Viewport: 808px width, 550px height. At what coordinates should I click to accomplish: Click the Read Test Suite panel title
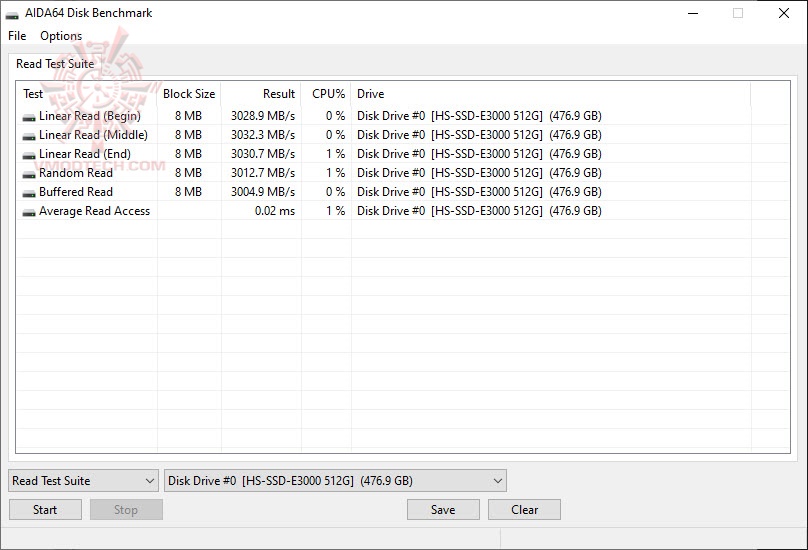[55, 64]
